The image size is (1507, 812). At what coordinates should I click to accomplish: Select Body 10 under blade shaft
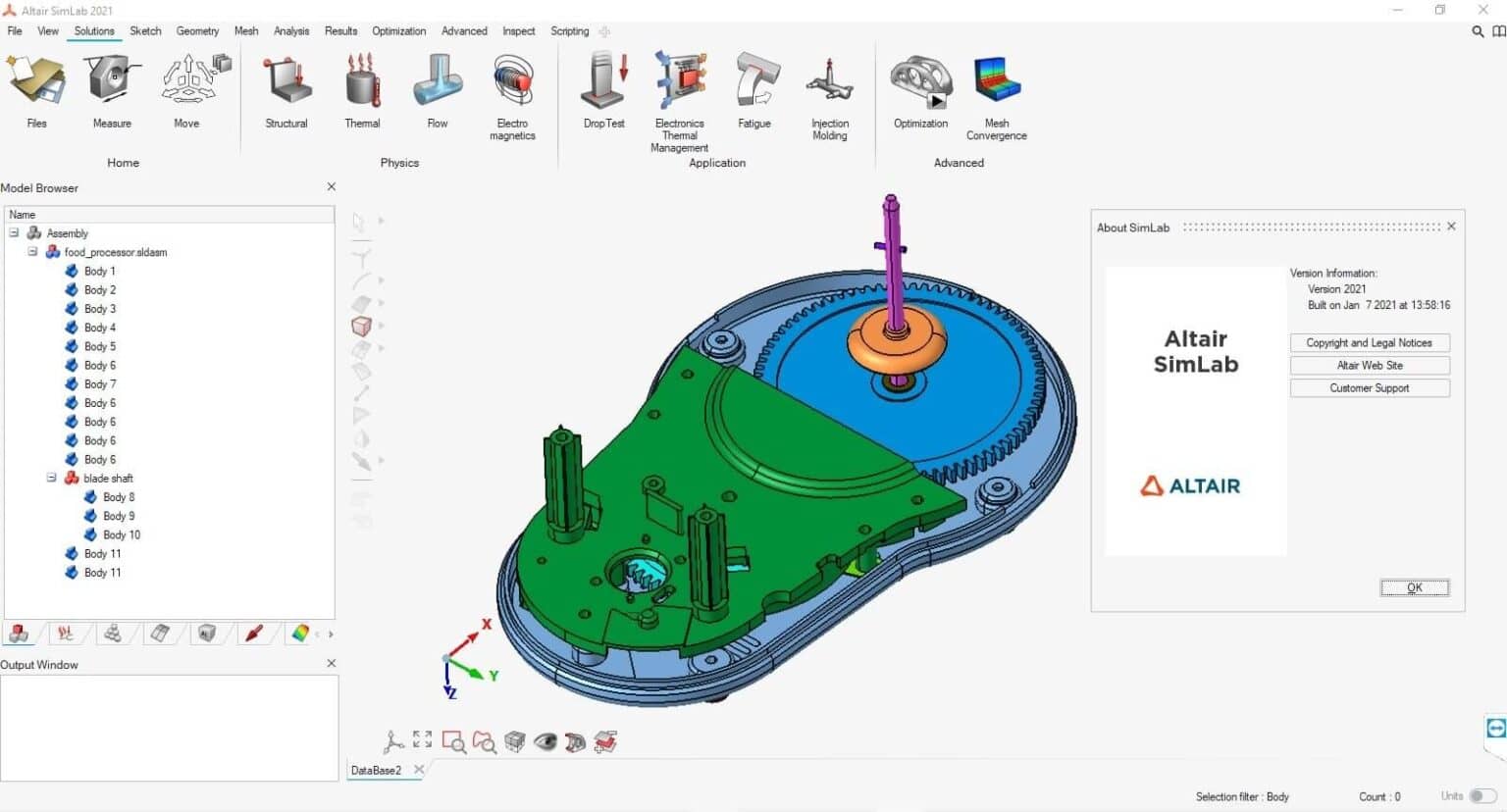click(121, 534)
